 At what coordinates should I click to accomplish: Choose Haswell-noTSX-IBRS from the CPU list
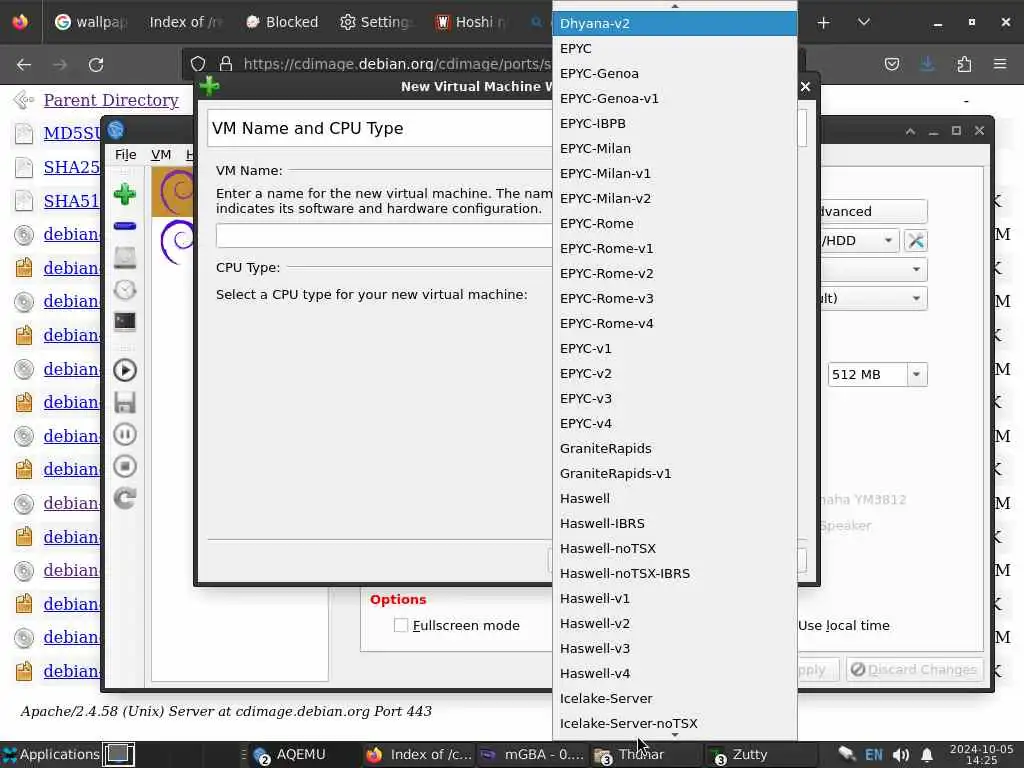(675, 573)
